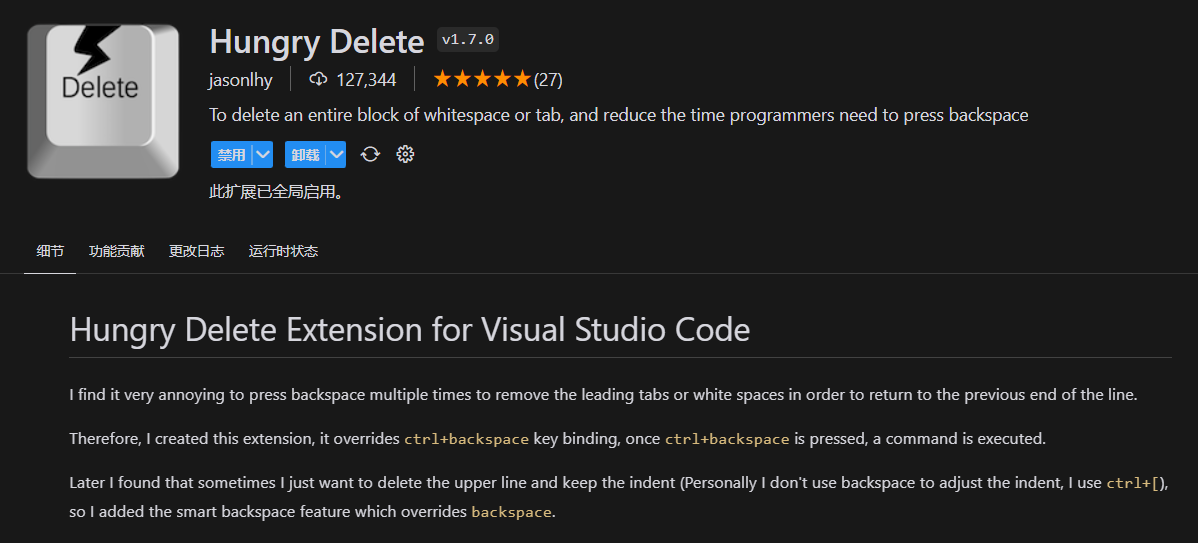Click the Hungry Delete extension key icon
Viewport: 1198px width, 543px height.
(103, 102)
